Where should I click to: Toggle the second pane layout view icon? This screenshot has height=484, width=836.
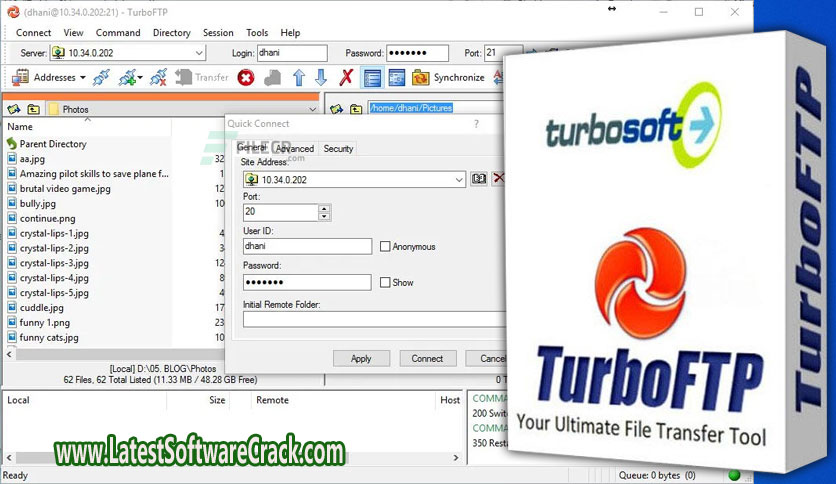tap(397, 78)
